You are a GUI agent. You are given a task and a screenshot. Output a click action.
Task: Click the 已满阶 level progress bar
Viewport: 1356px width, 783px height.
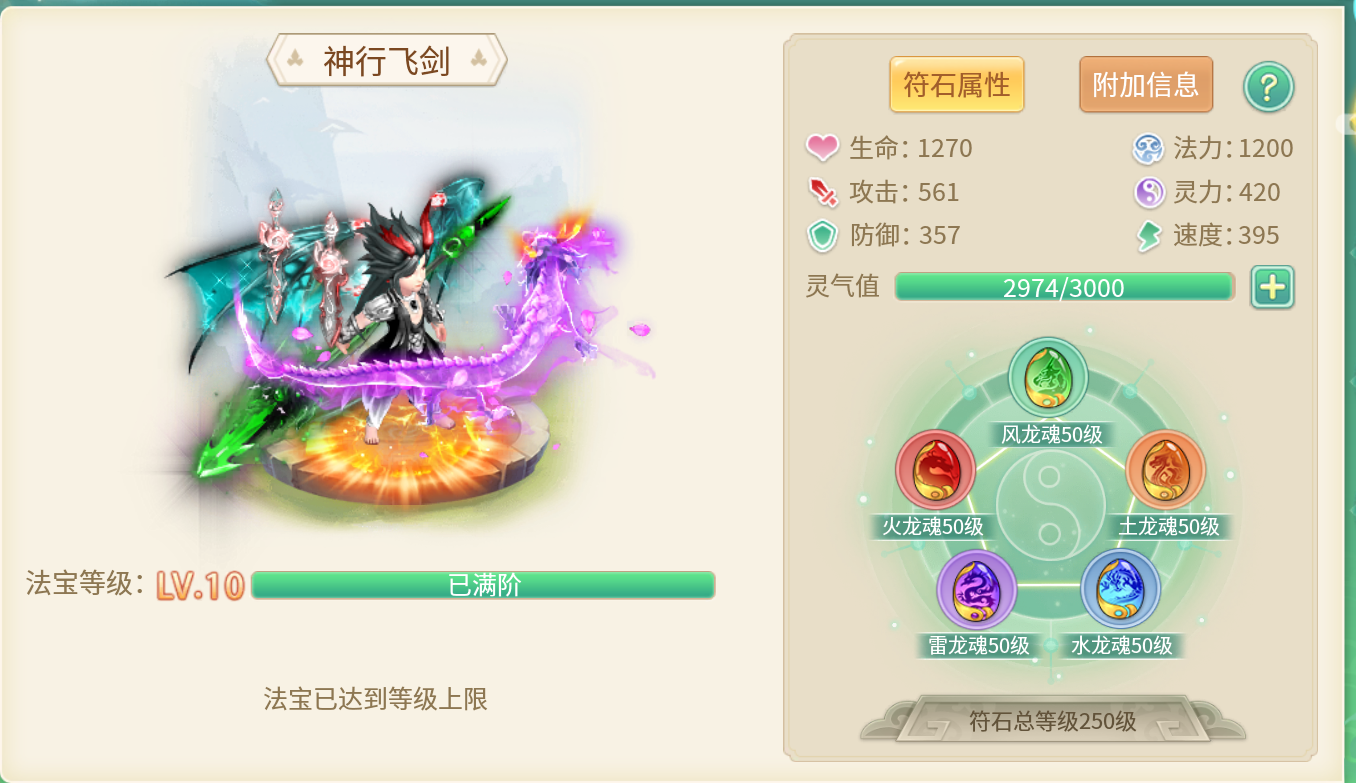tap(483, 585)
